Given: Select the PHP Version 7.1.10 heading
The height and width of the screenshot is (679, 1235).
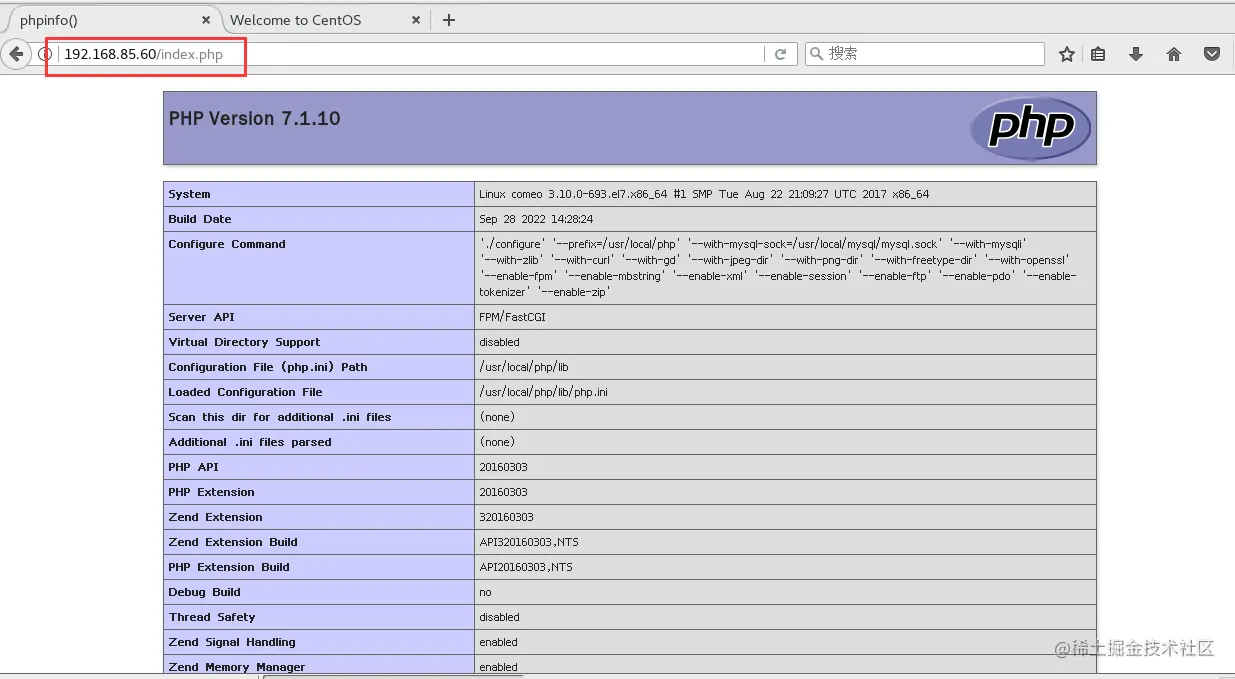Looking at the screenshot, I should tap(254, 118).
